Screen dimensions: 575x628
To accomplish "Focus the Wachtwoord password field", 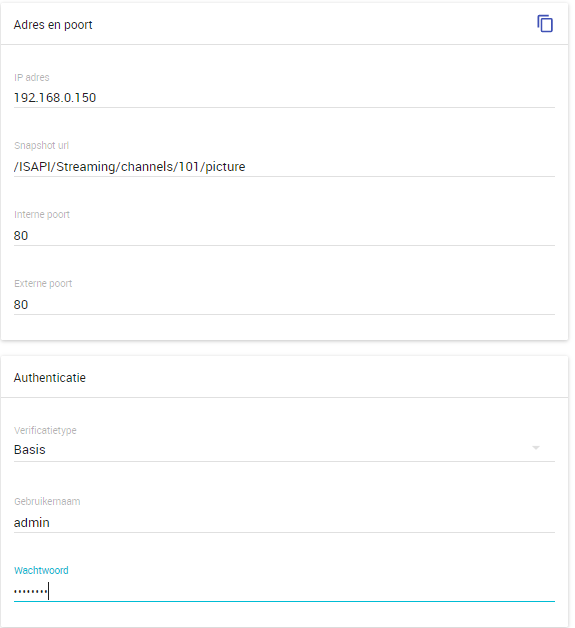I will [x=284, y=592].
